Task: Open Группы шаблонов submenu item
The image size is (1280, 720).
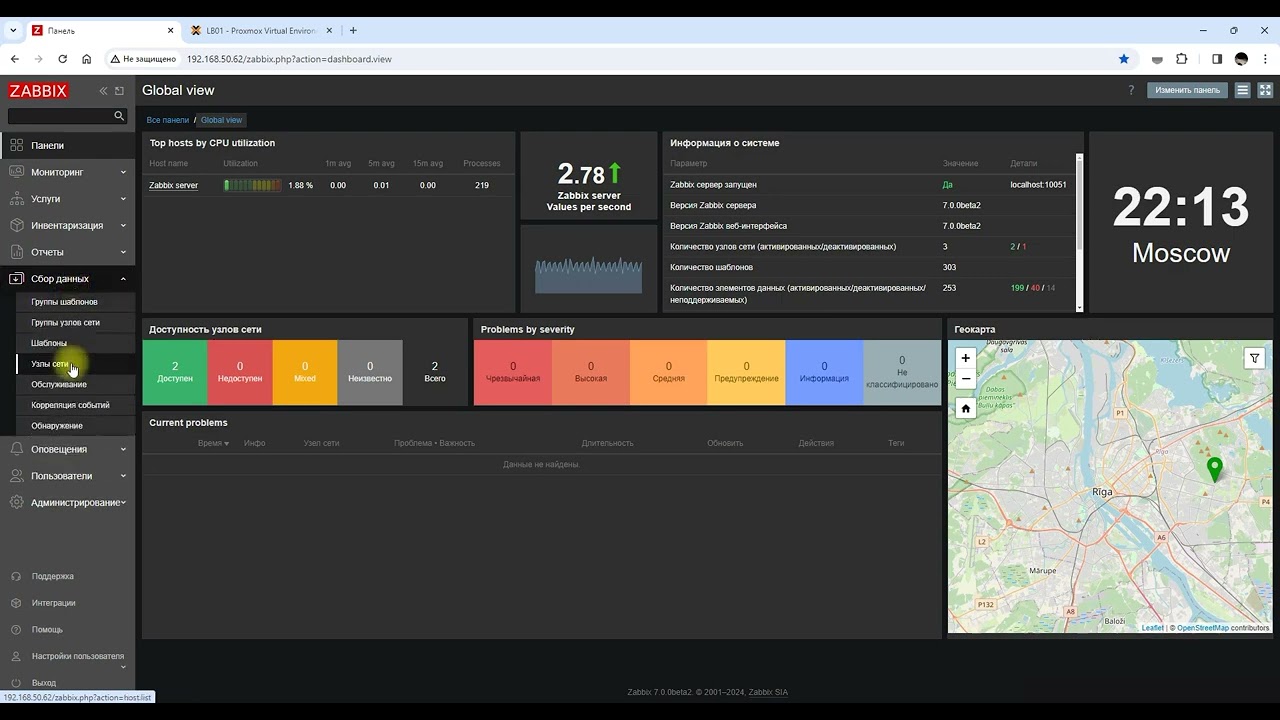Action: [x=64, y=302]
